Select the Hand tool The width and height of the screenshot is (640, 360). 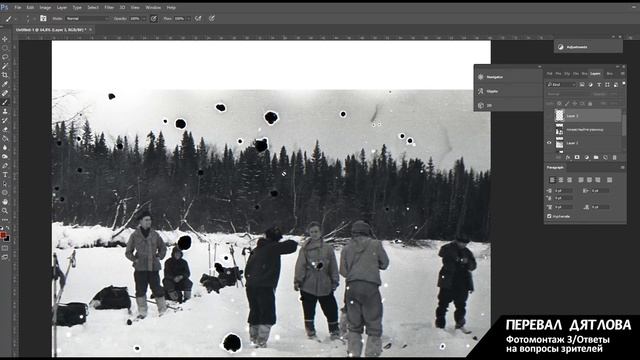pyautogui.click(x=5, y=202)
